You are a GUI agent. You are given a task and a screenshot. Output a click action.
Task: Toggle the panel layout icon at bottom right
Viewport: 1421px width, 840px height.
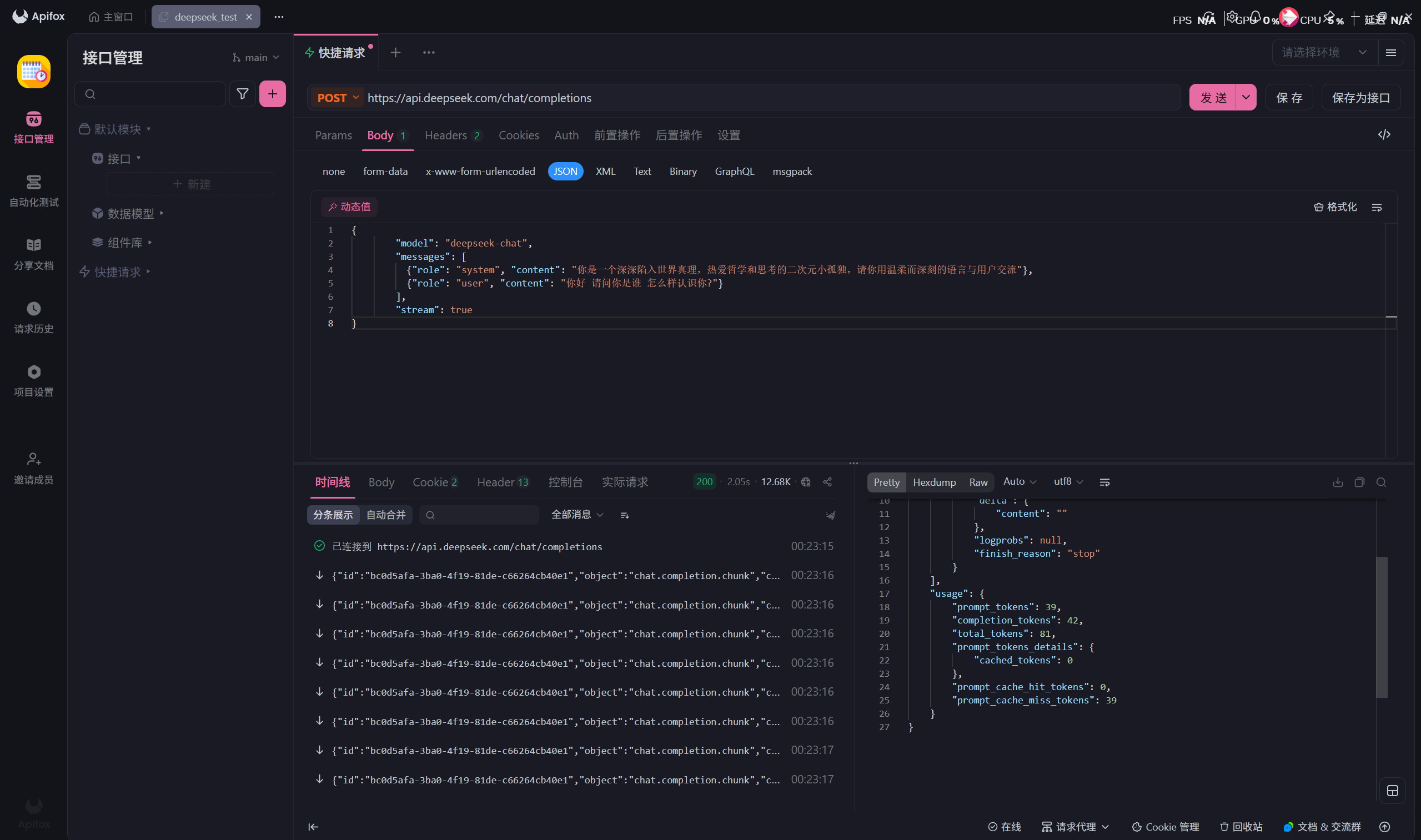click(x=1392, y=790)
